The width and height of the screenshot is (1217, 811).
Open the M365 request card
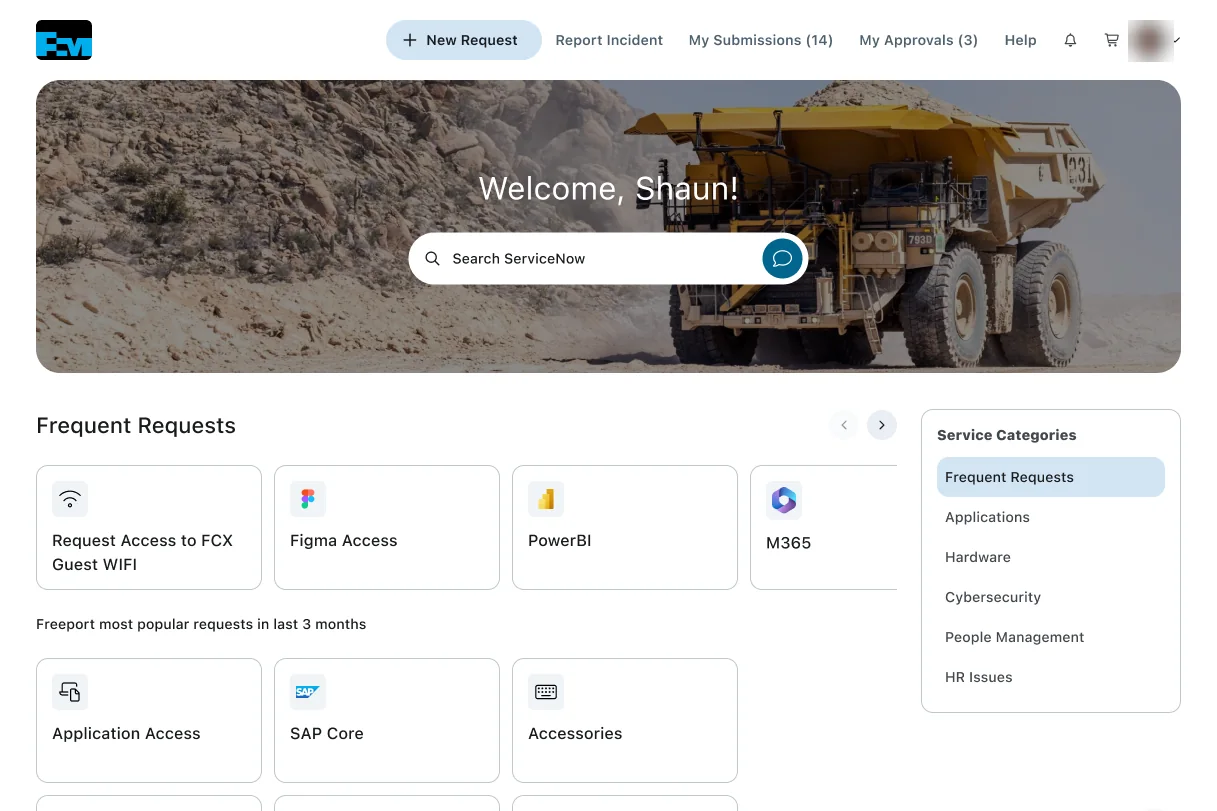(823, 527)
